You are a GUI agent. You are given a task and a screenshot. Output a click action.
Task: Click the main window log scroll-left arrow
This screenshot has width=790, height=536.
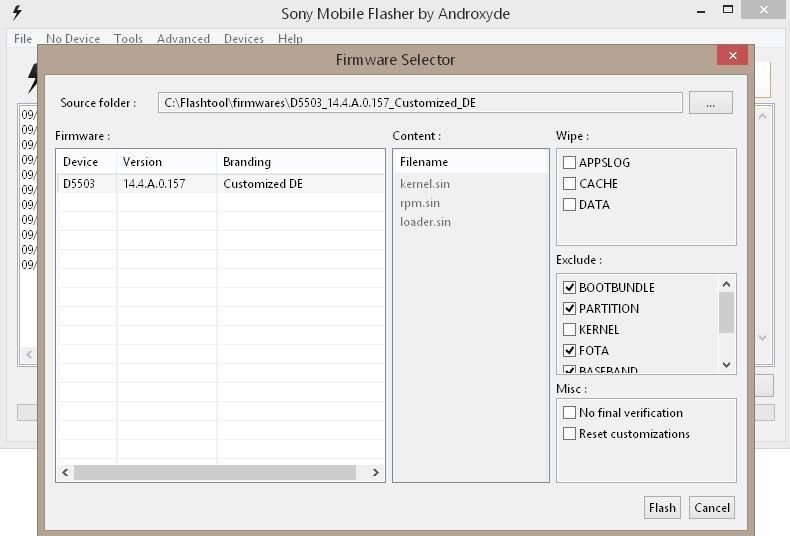tap(29, 355)
